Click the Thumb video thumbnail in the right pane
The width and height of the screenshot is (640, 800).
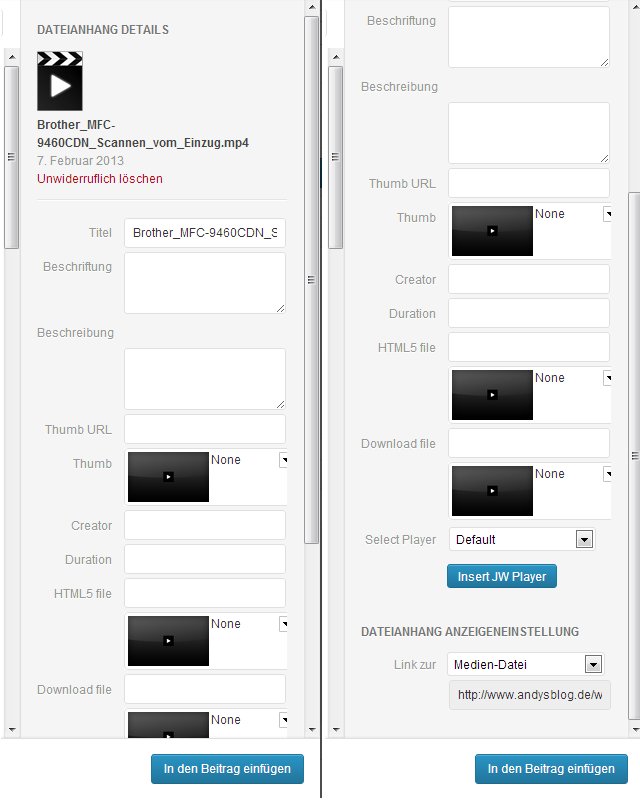(492, 231)
